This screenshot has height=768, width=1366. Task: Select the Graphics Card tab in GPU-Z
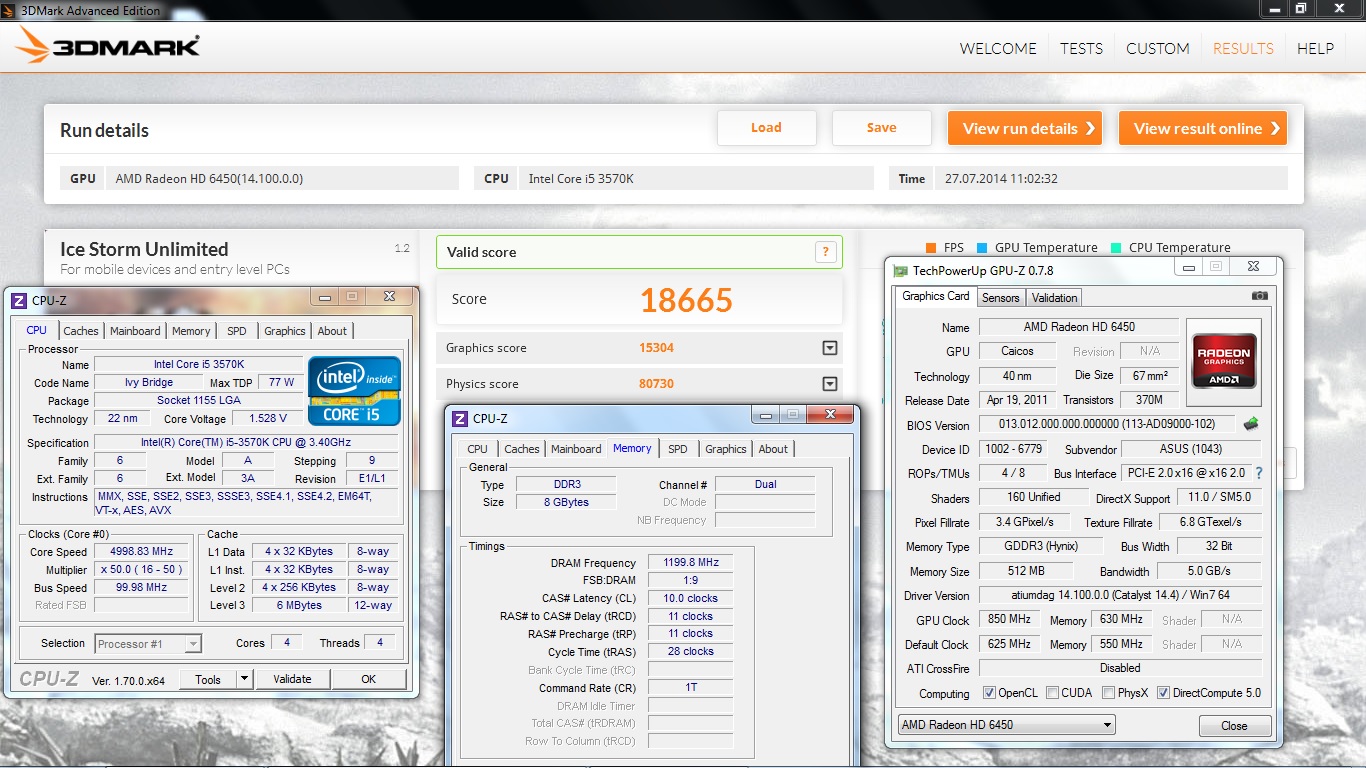936,296
